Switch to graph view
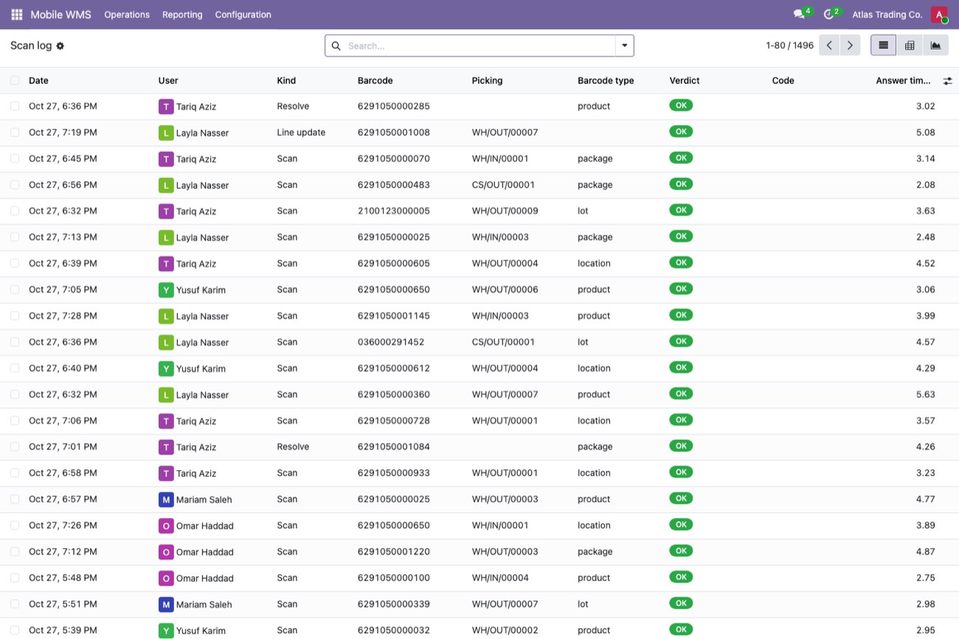 [936, 45]
